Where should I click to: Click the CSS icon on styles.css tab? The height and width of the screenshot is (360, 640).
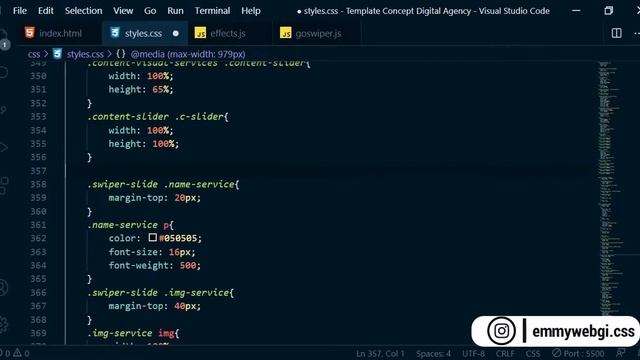(x=115, y=33)
